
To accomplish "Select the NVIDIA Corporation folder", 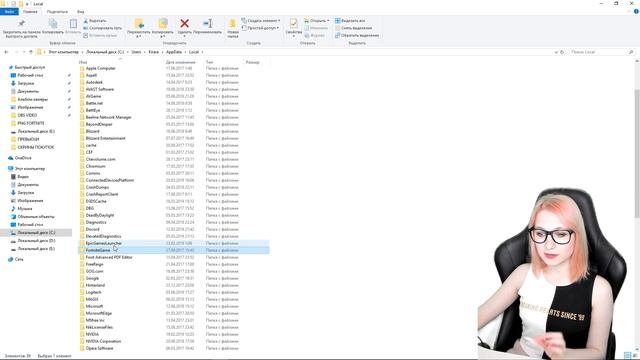I will [x=103, y=341].
